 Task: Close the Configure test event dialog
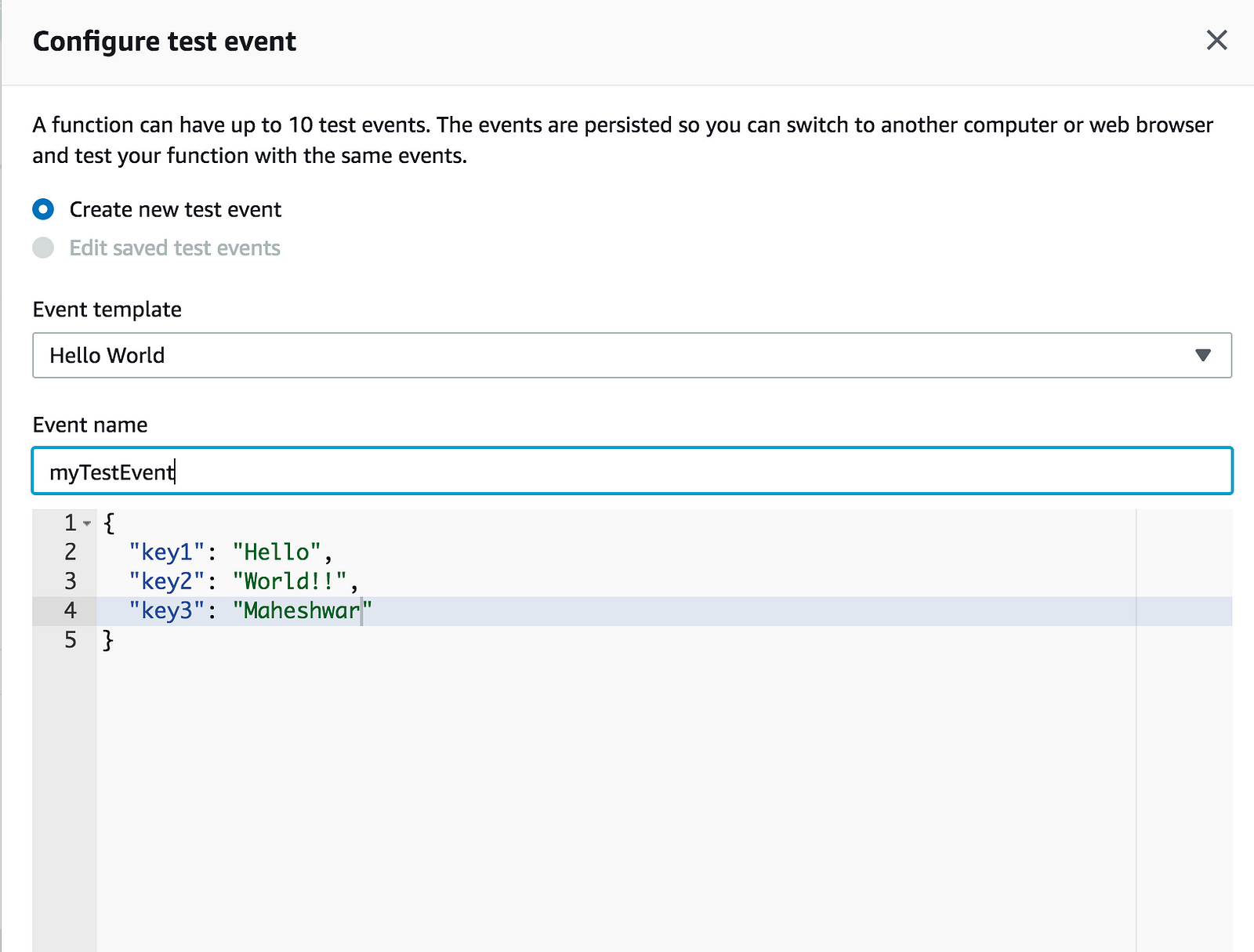pyautogui.click(x=1216, y=40)
